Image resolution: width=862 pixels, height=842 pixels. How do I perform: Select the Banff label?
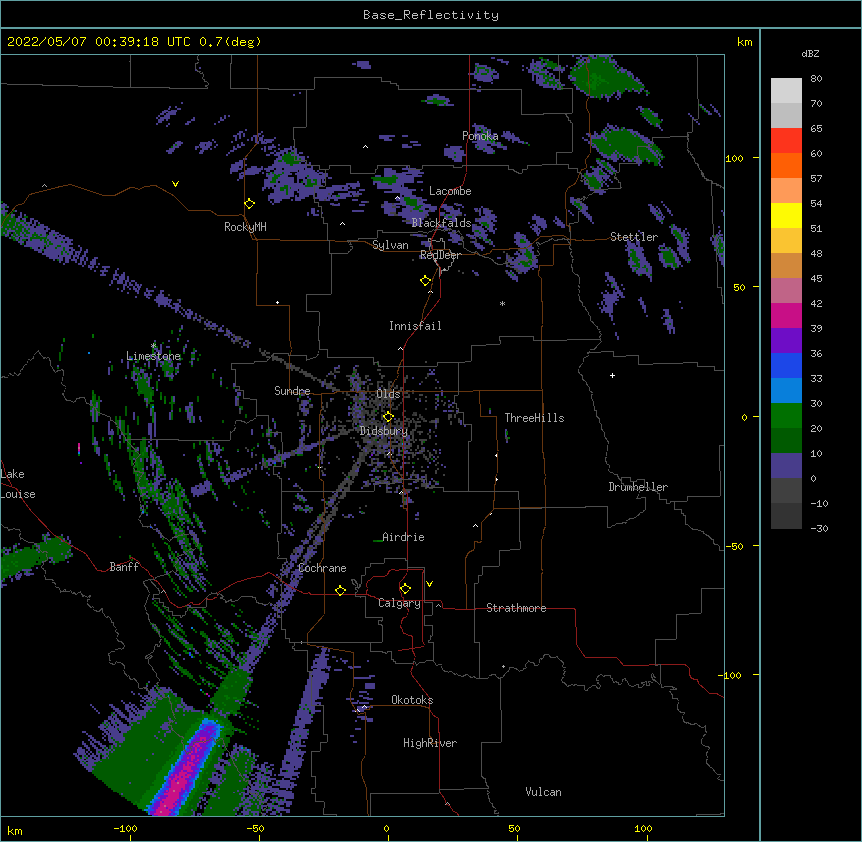(x=124, y=567)
